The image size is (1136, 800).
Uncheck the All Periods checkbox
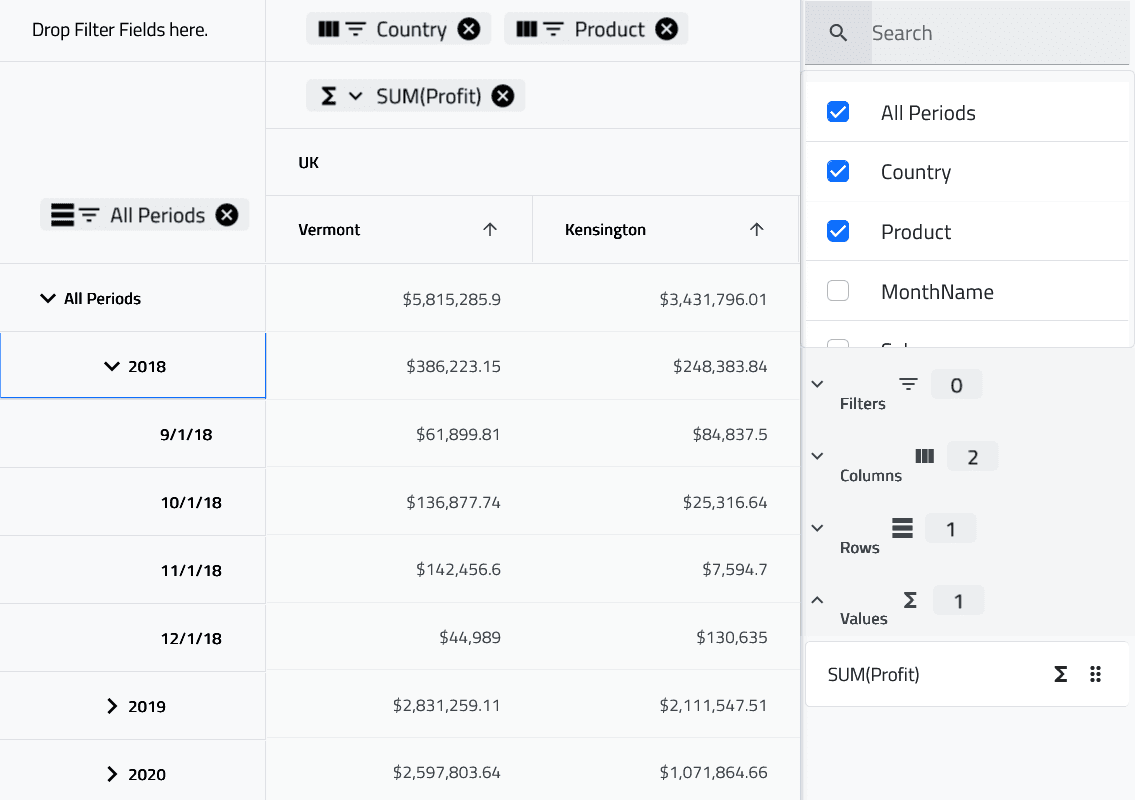click(x=838, y=112)
